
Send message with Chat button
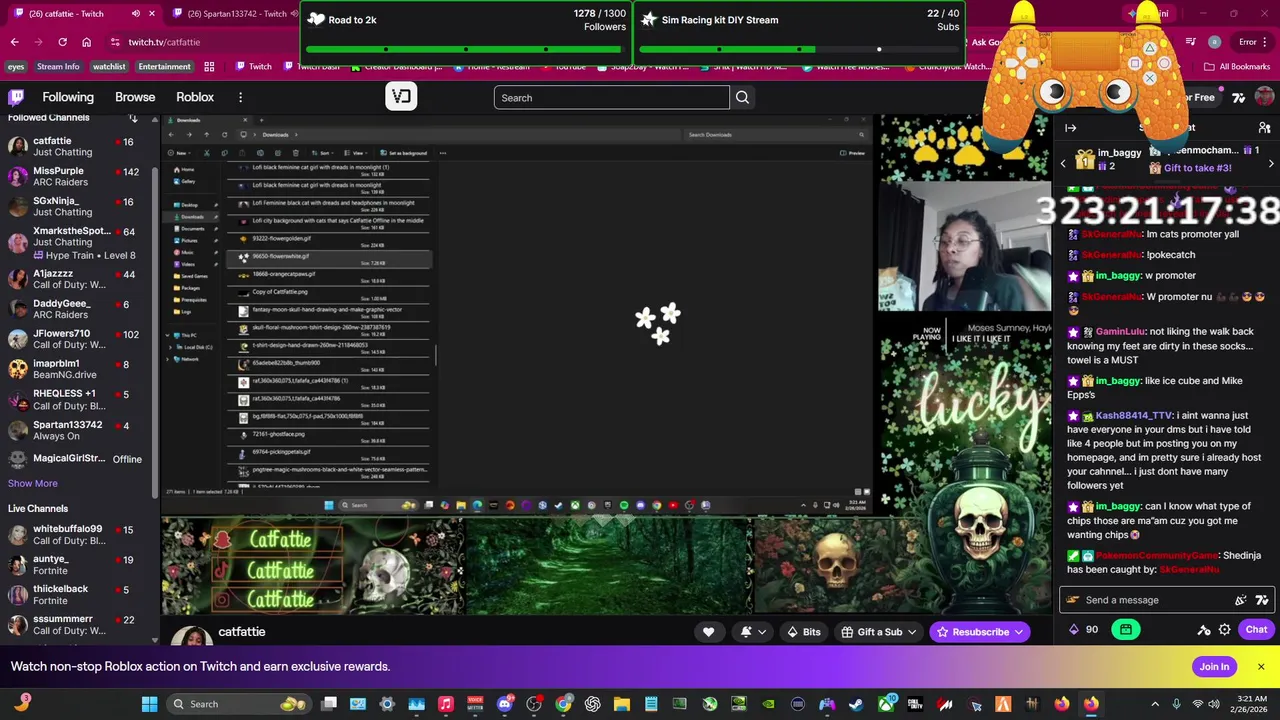point(1256,629)
